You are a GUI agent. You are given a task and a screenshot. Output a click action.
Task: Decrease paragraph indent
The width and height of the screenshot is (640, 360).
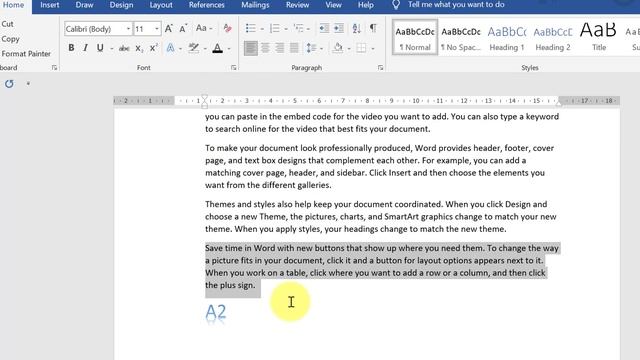pos(324,28)
